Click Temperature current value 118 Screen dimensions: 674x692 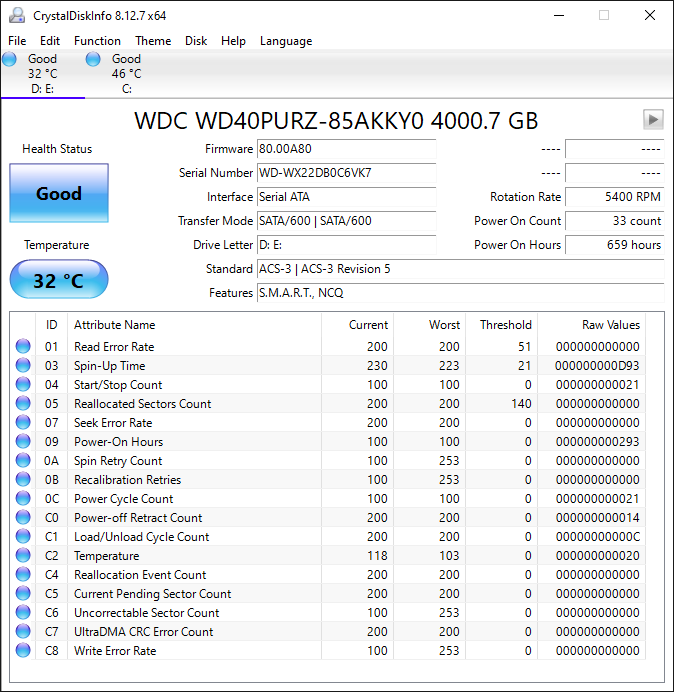pyautogui.click(x=377, y=555)
